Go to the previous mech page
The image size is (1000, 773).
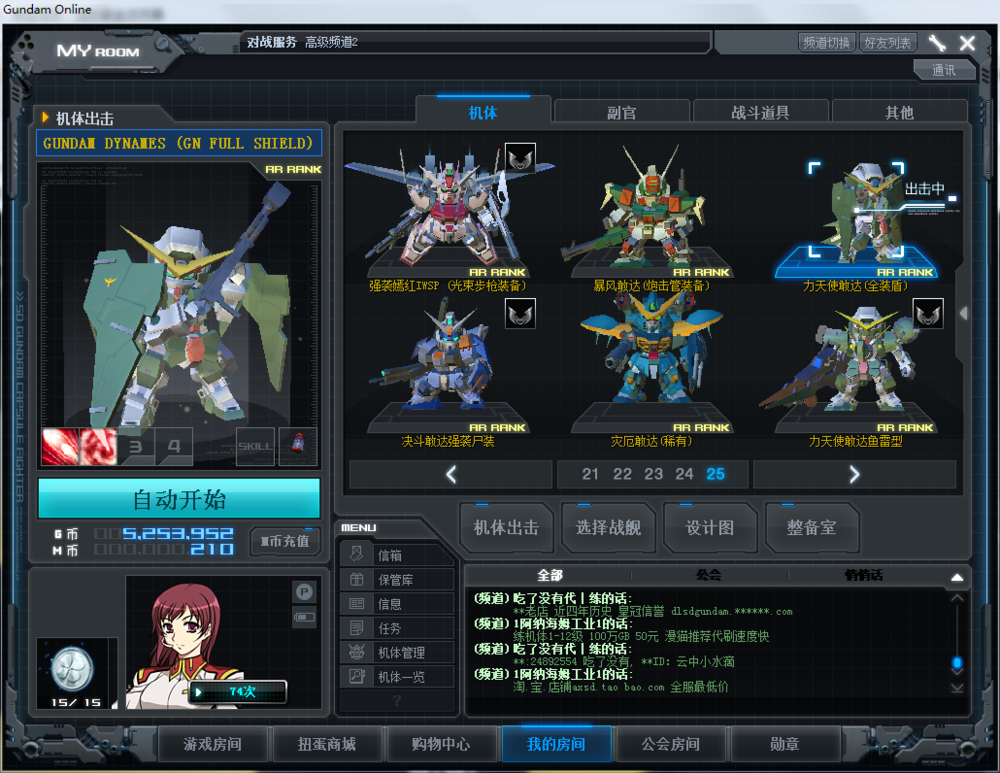click(x=450, y=474)
